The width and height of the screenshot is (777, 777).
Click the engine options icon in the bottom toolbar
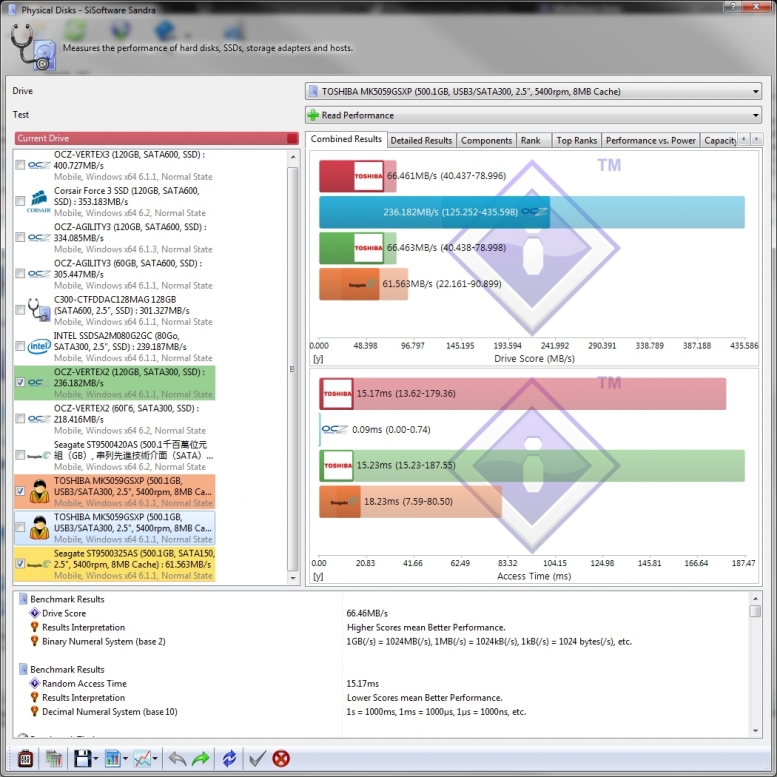[25, 759]
